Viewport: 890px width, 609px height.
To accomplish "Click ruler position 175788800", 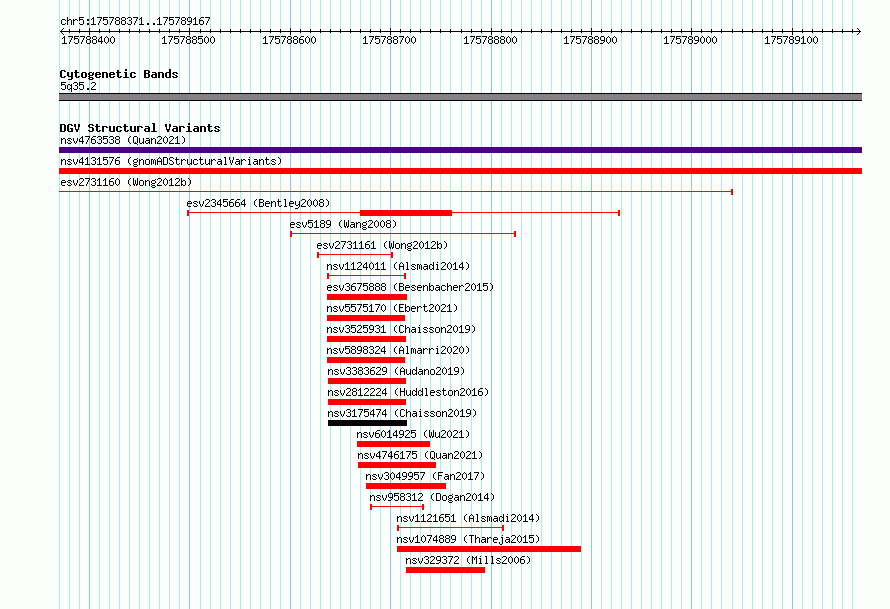I will pos(490,40).
